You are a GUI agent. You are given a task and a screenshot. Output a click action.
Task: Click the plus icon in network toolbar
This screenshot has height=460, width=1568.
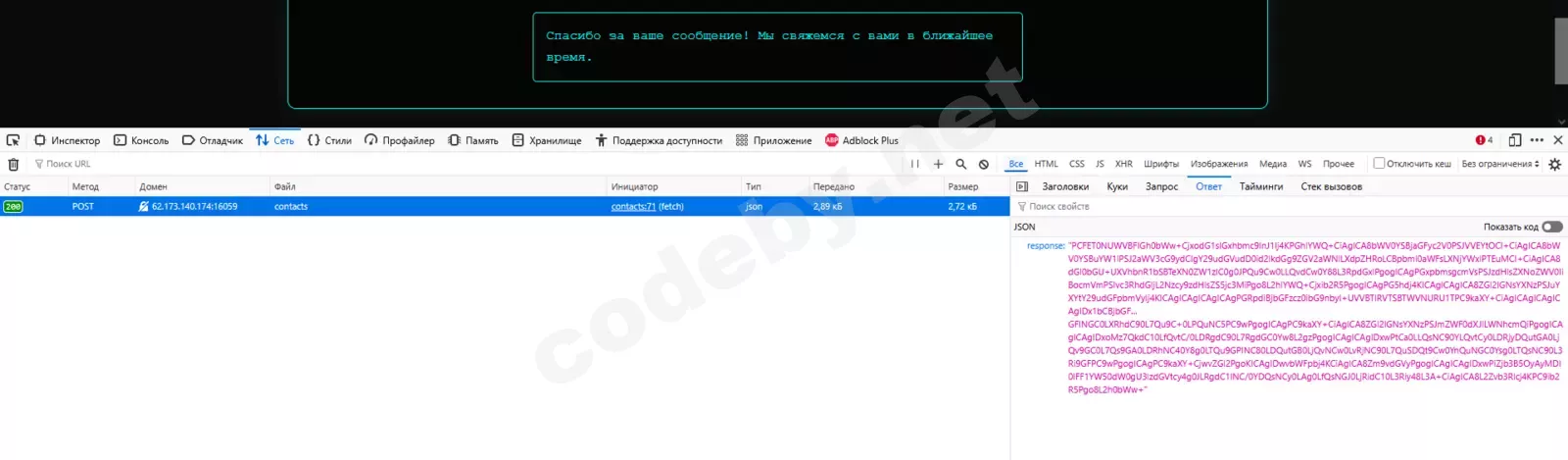[x=938, y=164]
